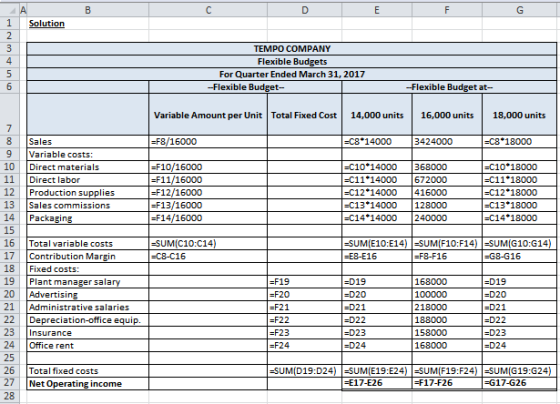Select row 8 header

(x=9, y=141)
